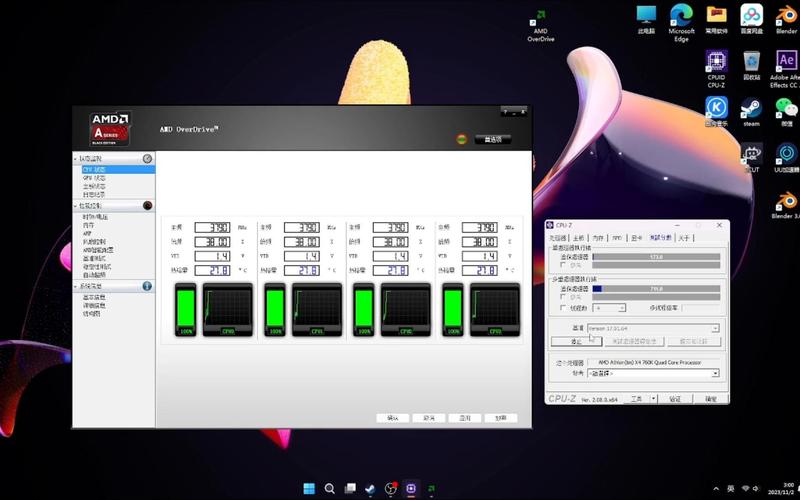Collapse the status monitoring section in OverDrive
The height and width of the screenshot is (500, 800).
click(x=76, y=159)
